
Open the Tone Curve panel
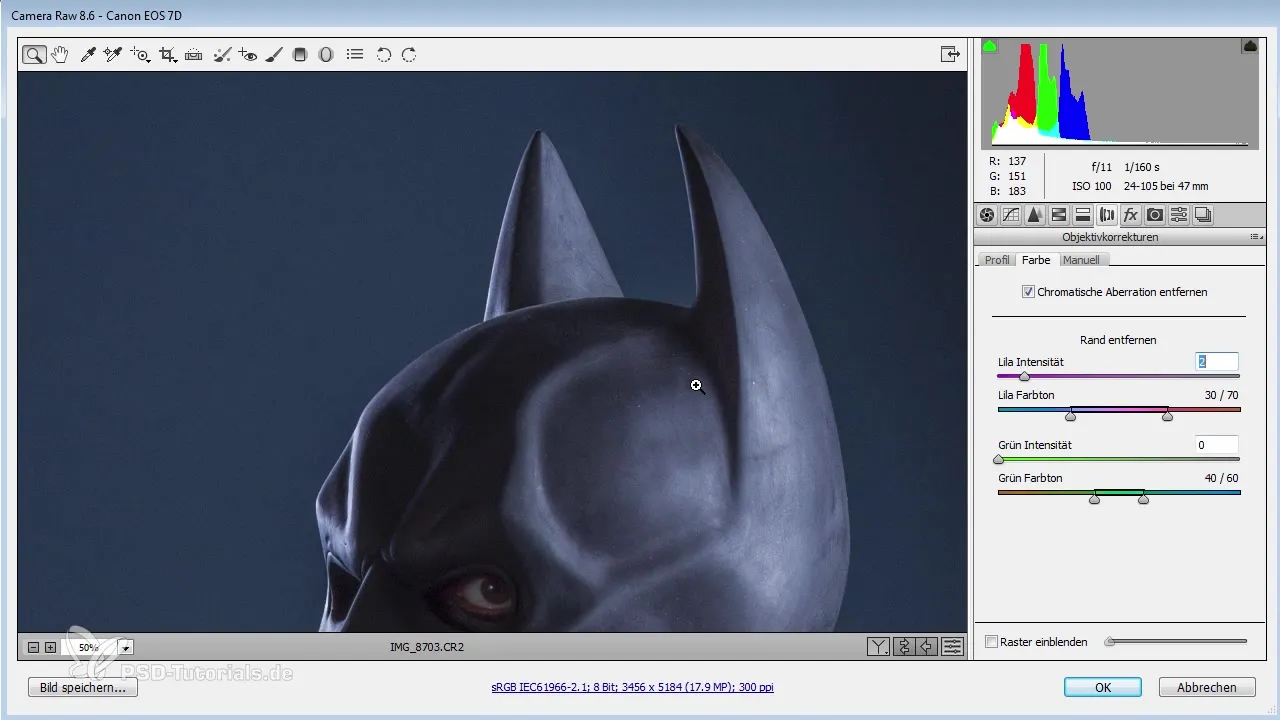click(x=1011, y=215)
